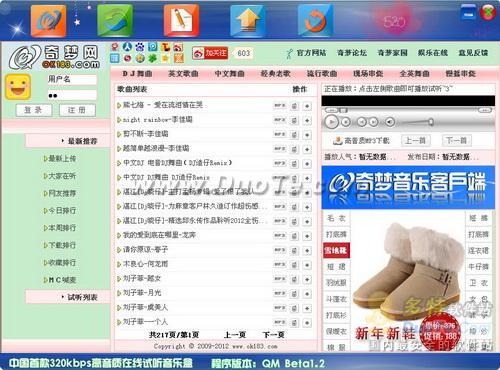
Task: Switch to the 经典老歌 tab
Action: pos(275,73)
